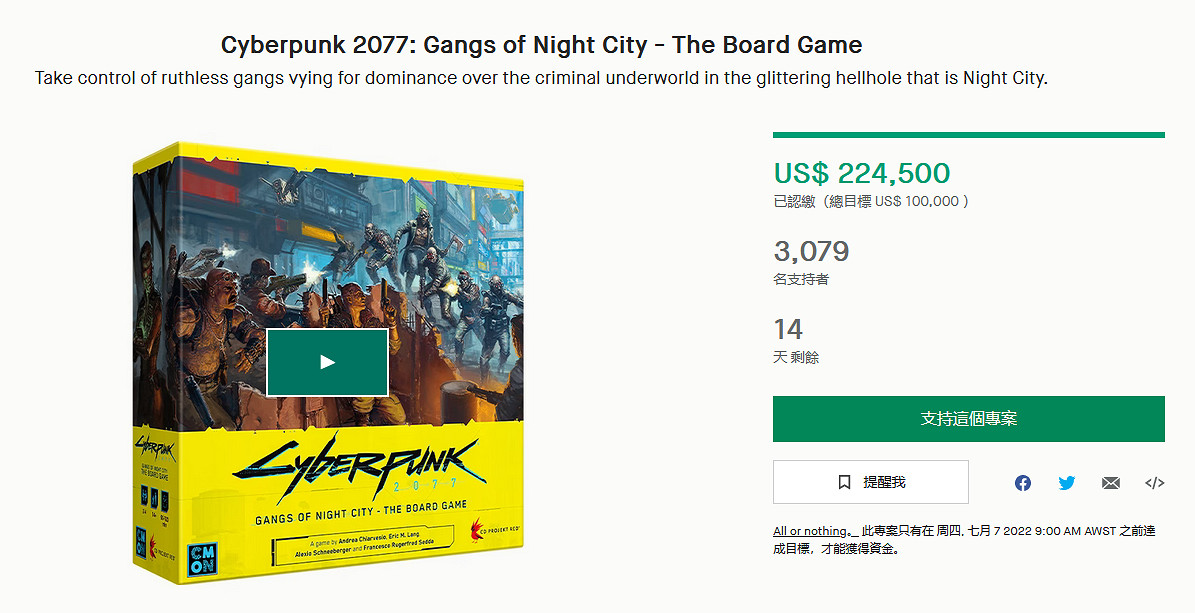Click the US$ 224,500 pledged amount
The width and height of the screenshot is (1195, 613).
tap(861, 173)
